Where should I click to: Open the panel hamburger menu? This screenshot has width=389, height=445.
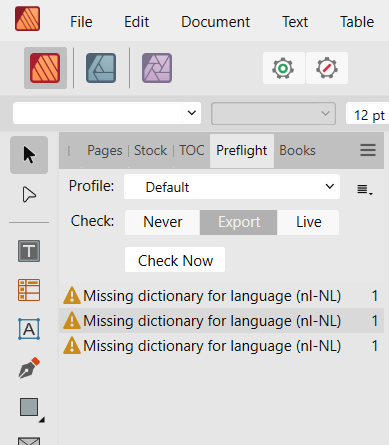368,150
